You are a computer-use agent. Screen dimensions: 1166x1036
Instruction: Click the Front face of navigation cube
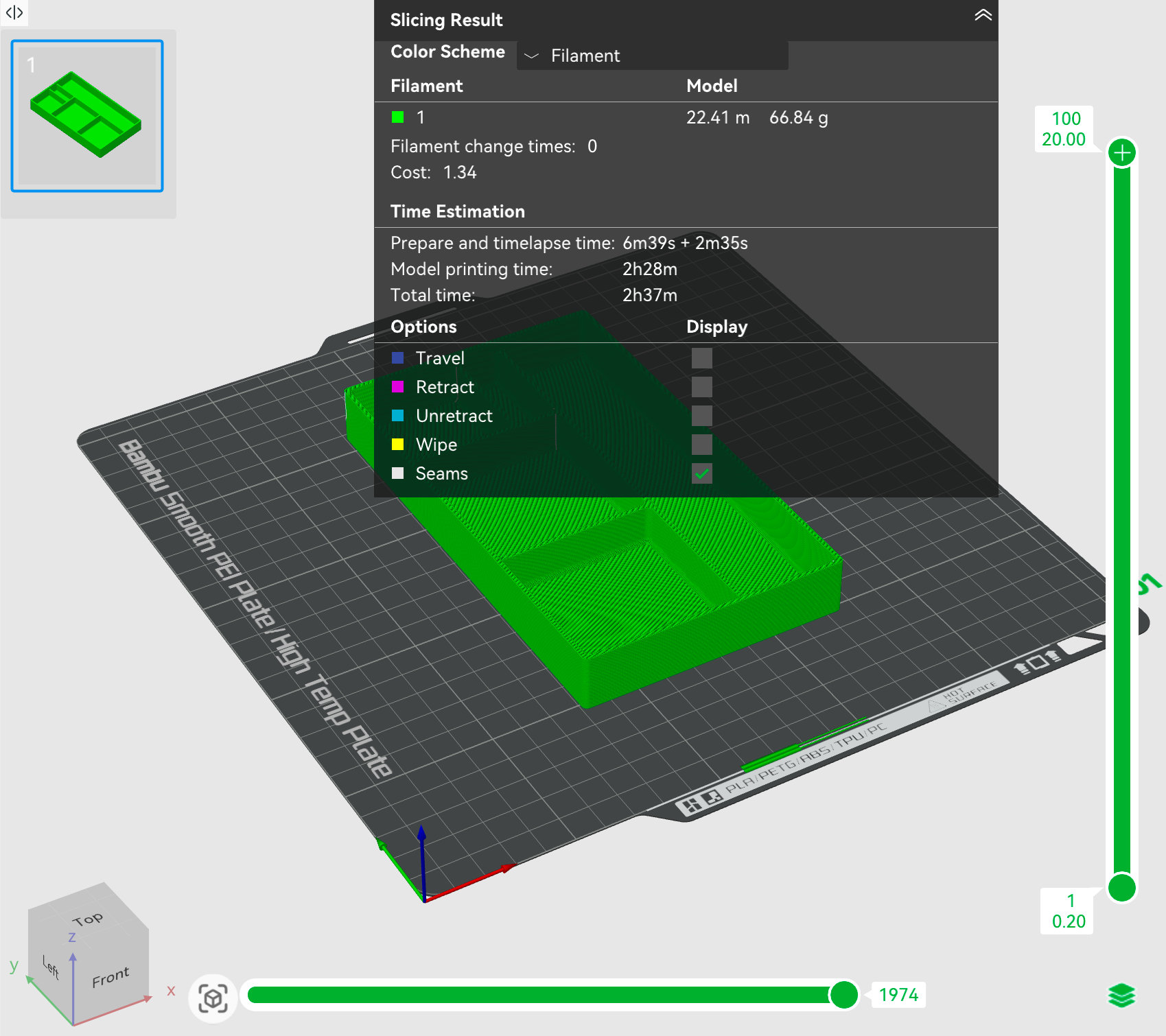pyautogui.click(x=110, y=977)
